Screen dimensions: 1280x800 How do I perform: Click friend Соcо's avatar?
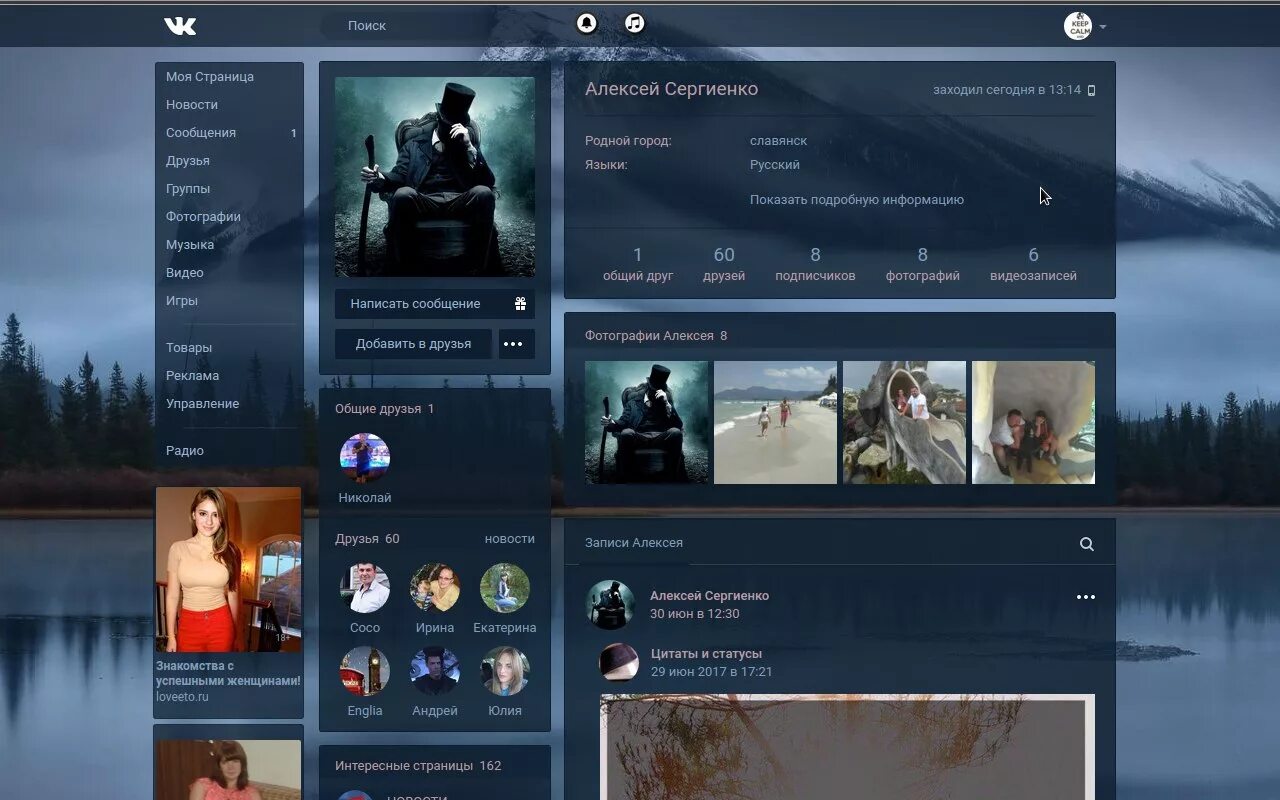pyautogui.click(x=365, y=588)
